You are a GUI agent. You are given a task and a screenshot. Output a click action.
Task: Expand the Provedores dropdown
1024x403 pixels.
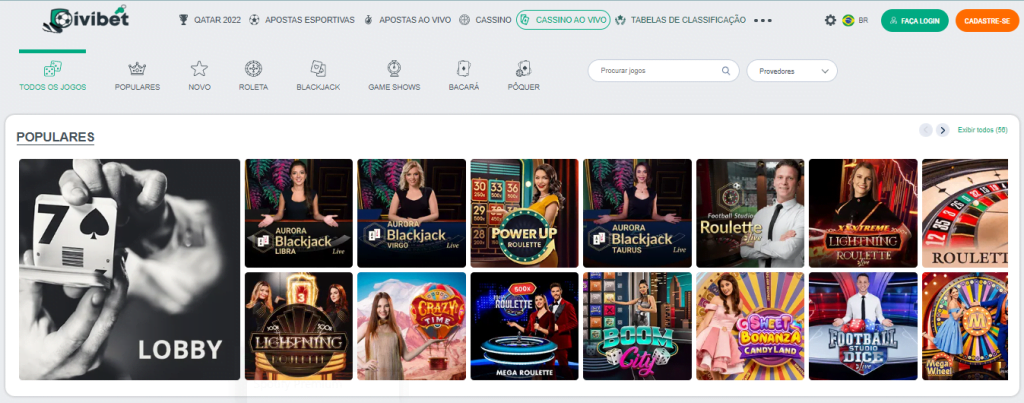pos(792,71)
